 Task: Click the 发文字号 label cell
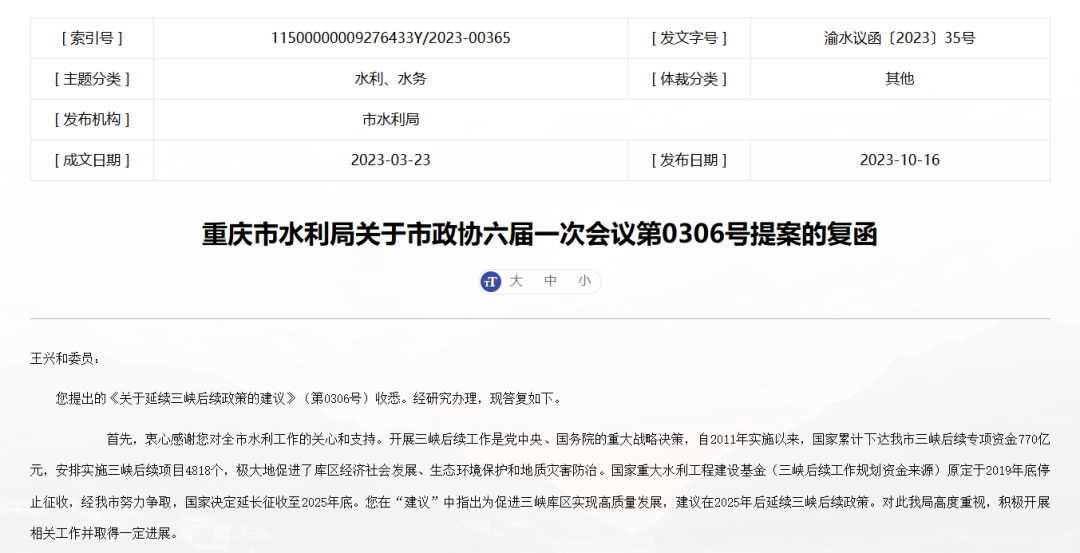click(x=689, y=38)
